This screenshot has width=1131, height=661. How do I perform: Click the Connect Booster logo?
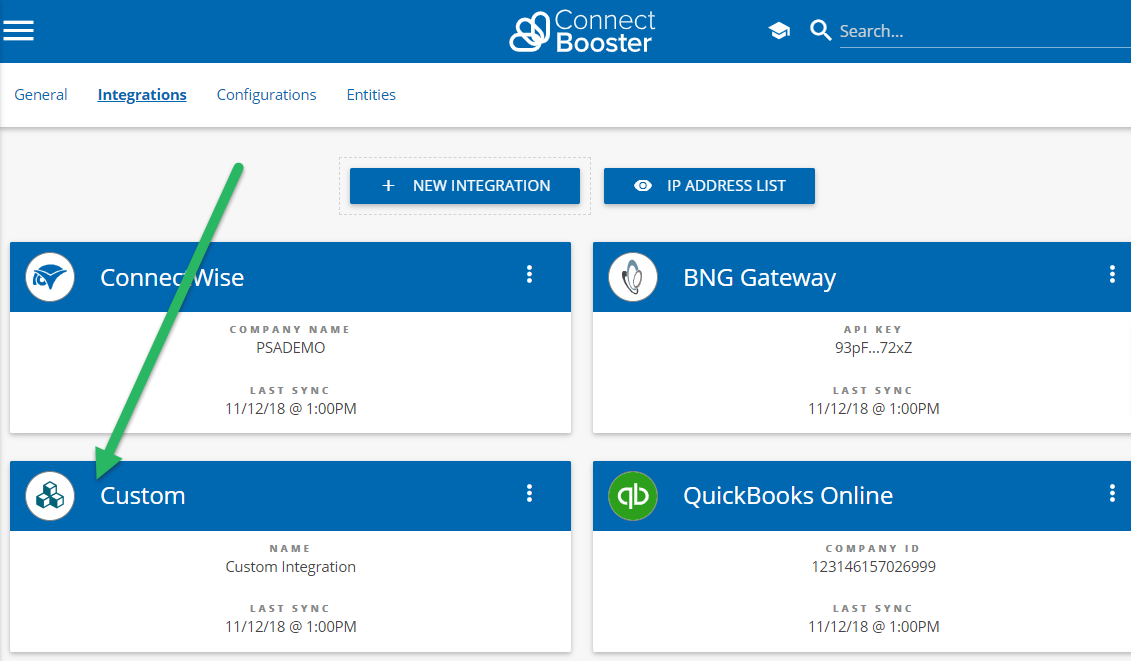[582, 32]
